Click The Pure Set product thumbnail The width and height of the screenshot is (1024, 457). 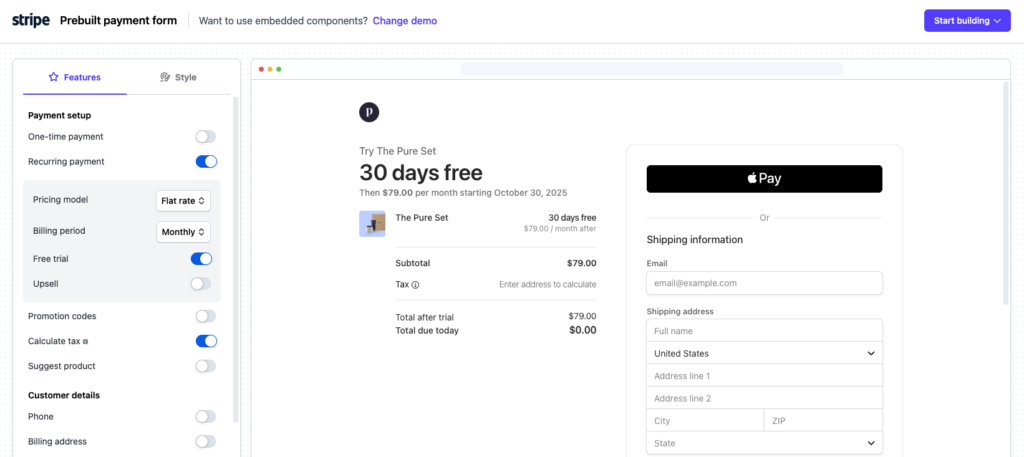click(x=372, y=223)
